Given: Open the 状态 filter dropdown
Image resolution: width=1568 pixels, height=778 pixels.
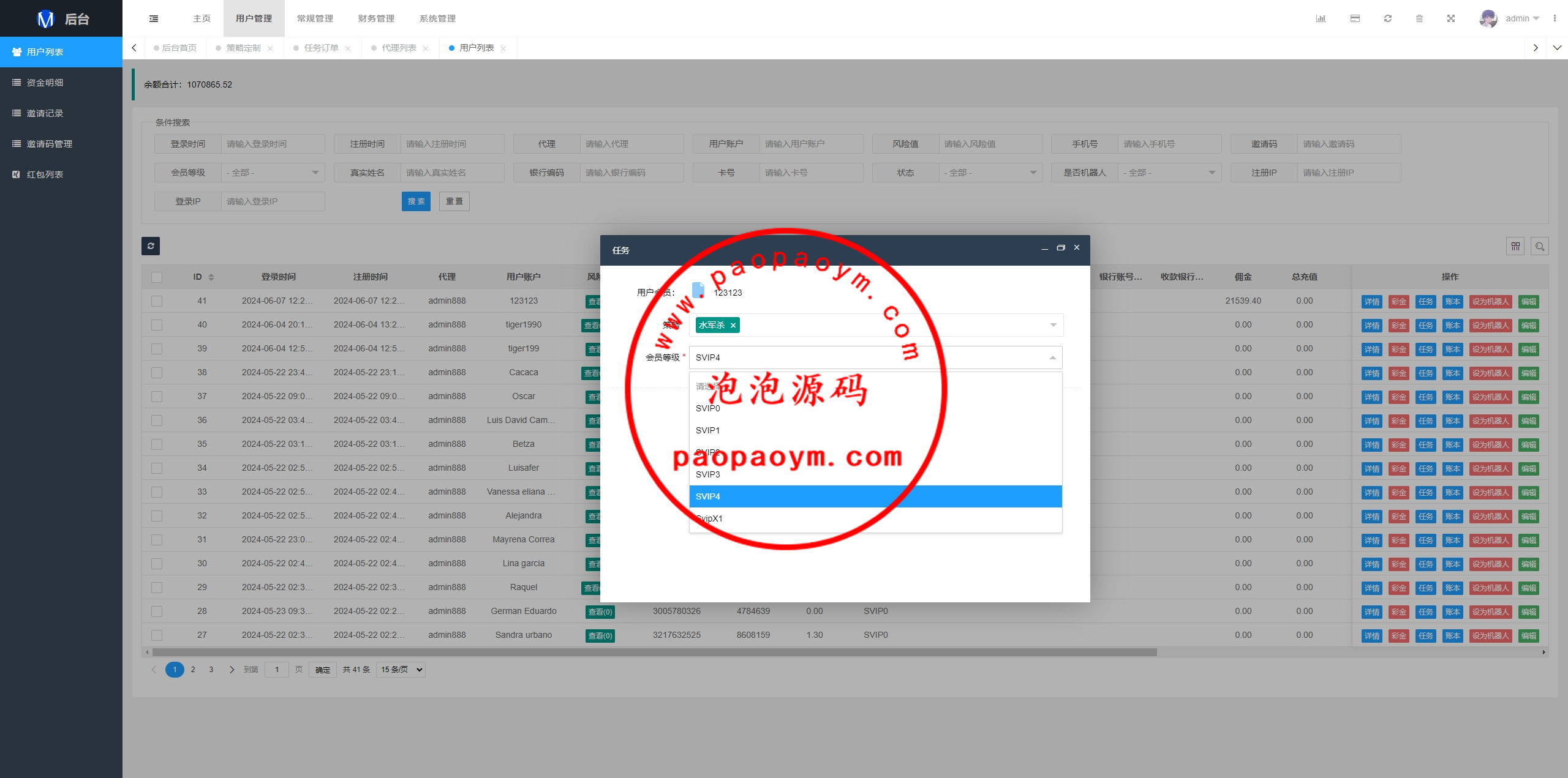Looking at the screenshot, I should click(990, 173).
